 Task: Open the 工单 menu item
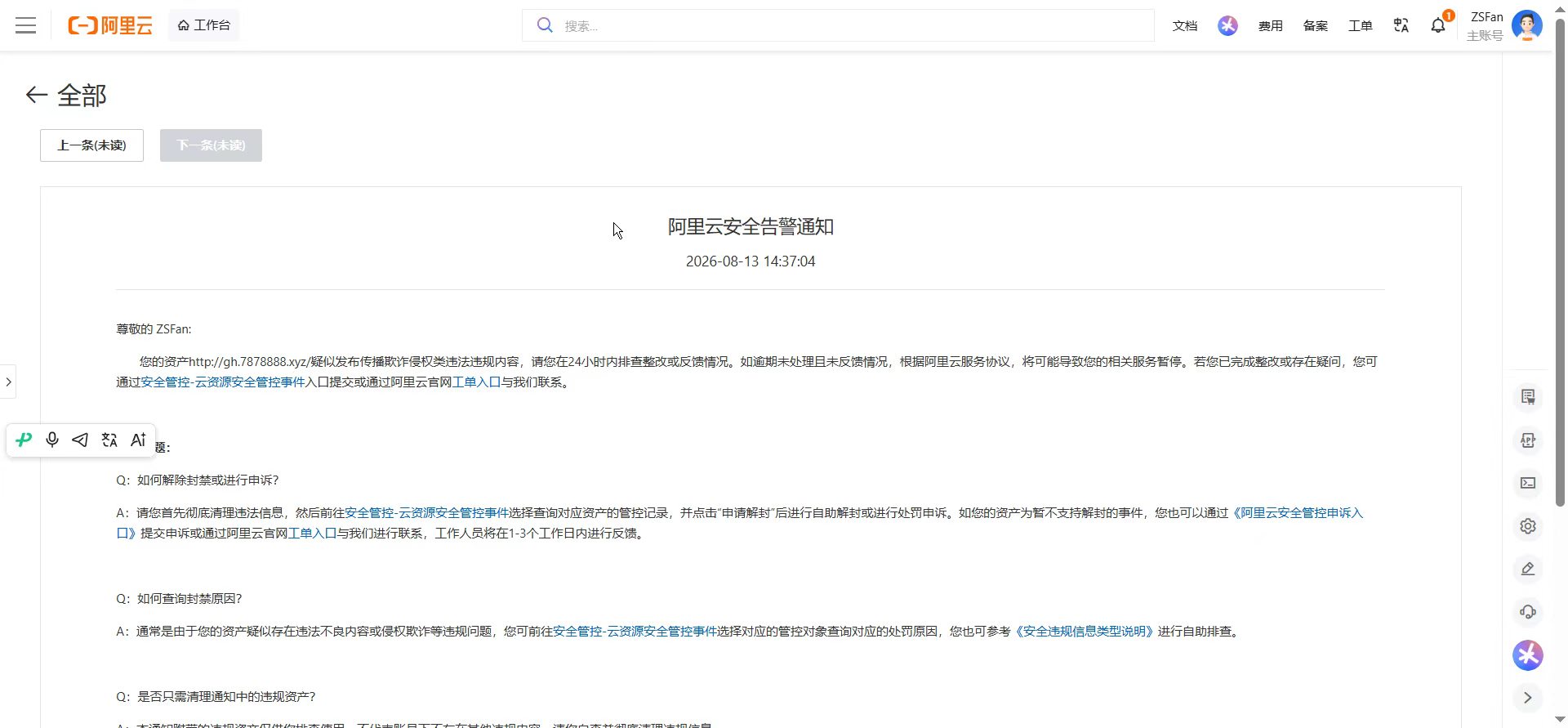click(1361, 26)
